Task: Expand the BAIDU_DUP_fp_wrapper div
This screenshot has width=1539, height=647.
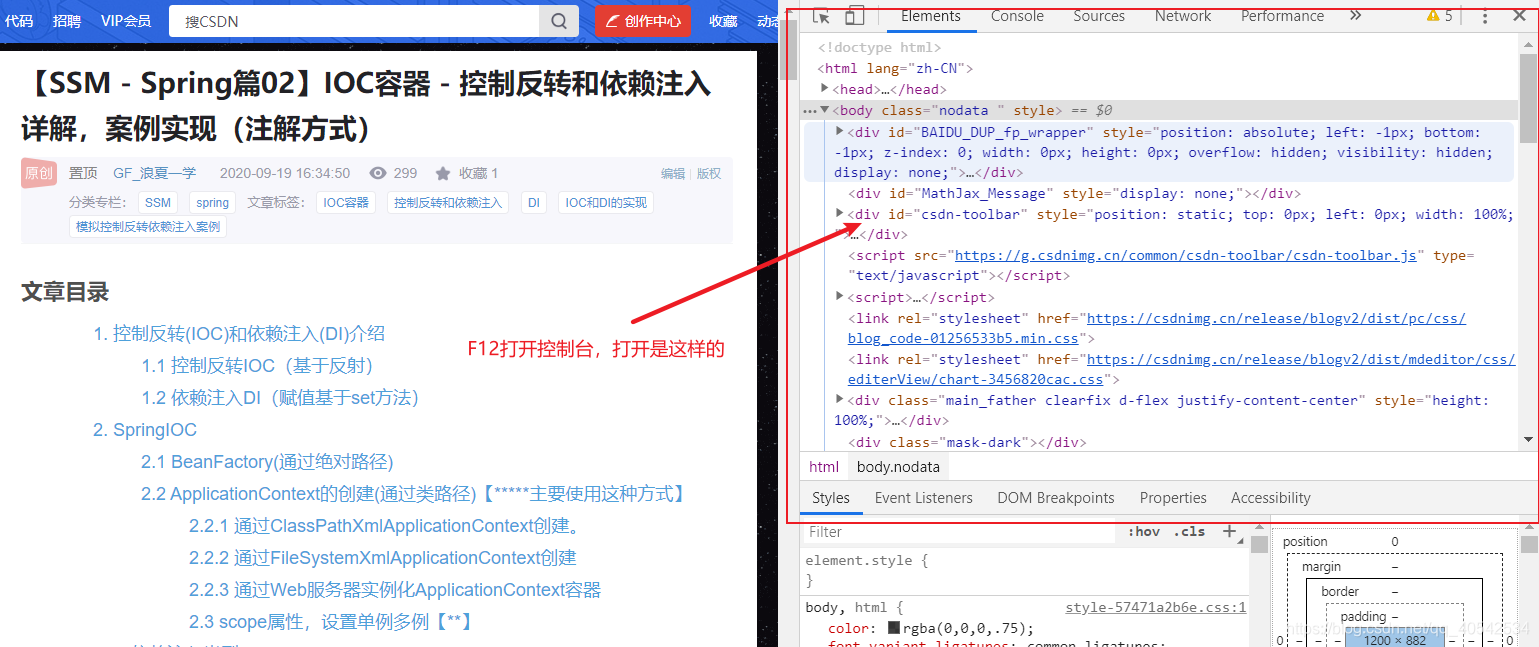Action: [x=840, y=131]
